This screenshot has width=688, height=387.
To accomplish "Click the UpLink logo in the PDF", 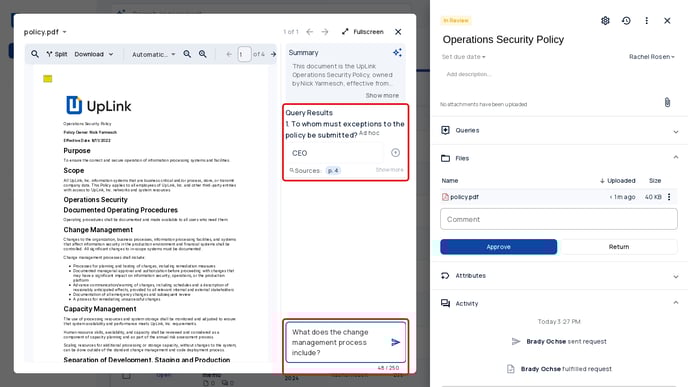I will click(99, 105).
